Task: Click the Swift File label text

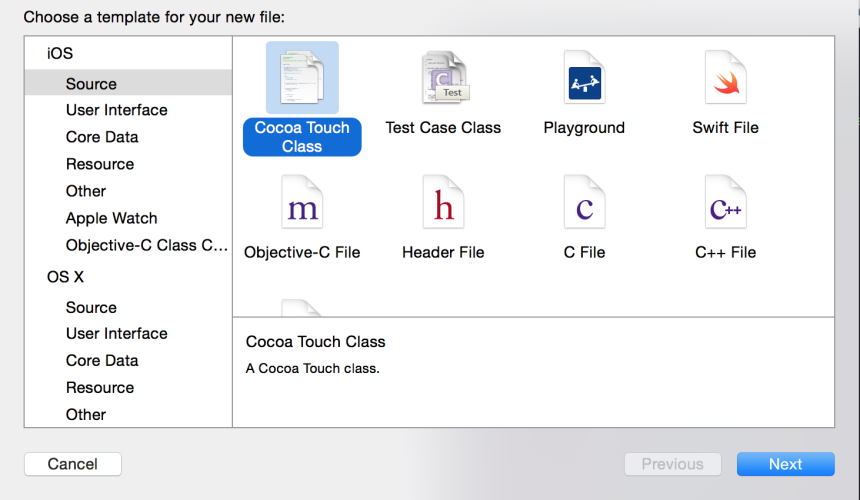Action: pyautogui.click(x=726, y=128)
